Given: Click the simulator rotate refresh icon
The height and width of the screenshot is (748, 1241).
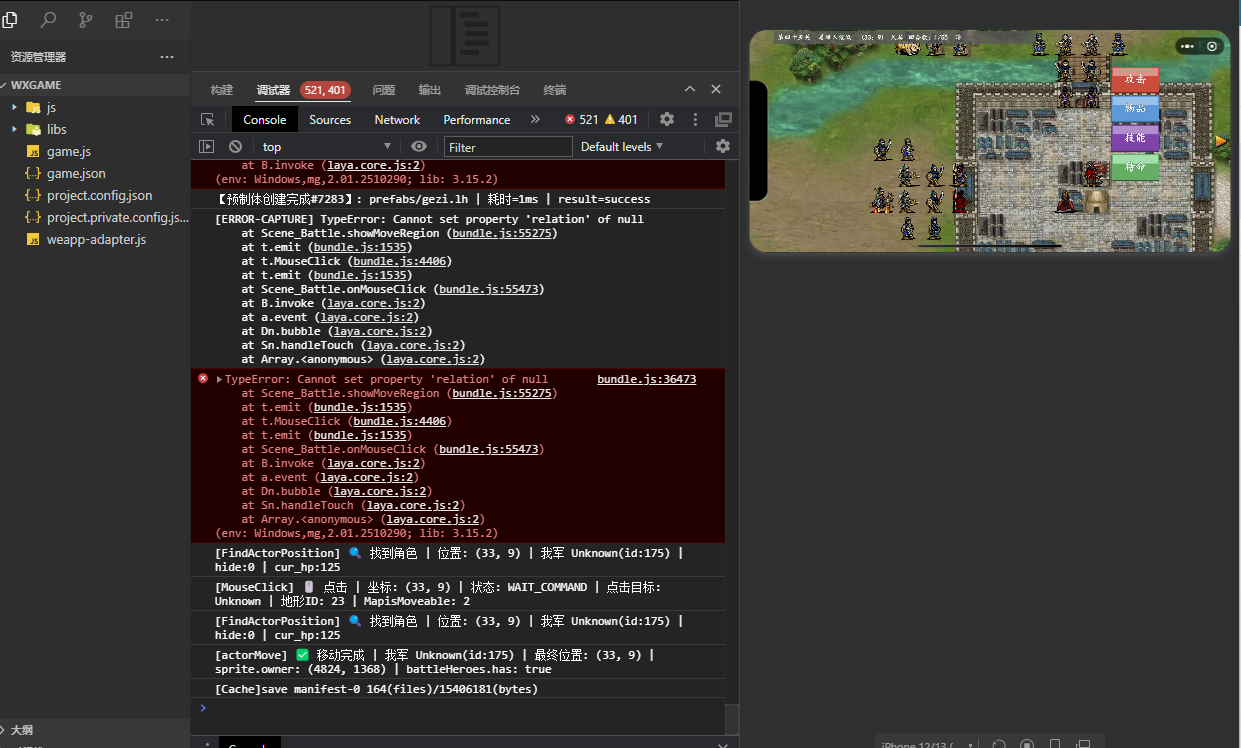Looking at the screenshot, I should tap(998, 743).
